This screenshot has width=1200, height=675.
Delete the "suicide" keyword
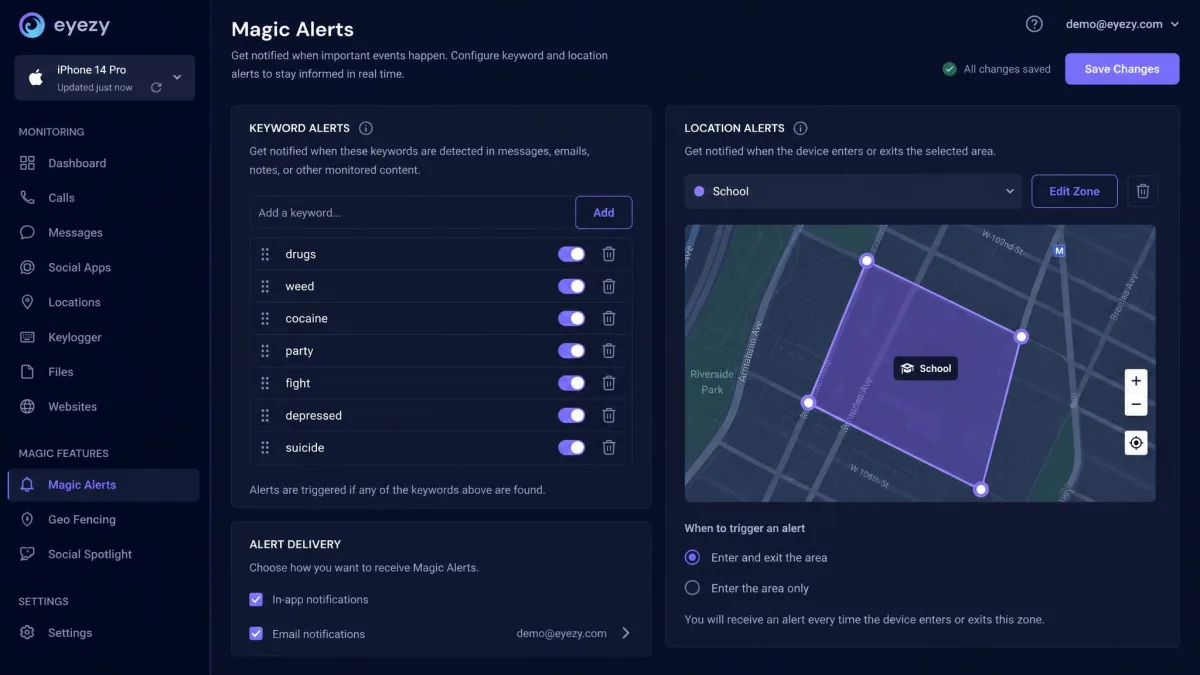click(608, 447)
